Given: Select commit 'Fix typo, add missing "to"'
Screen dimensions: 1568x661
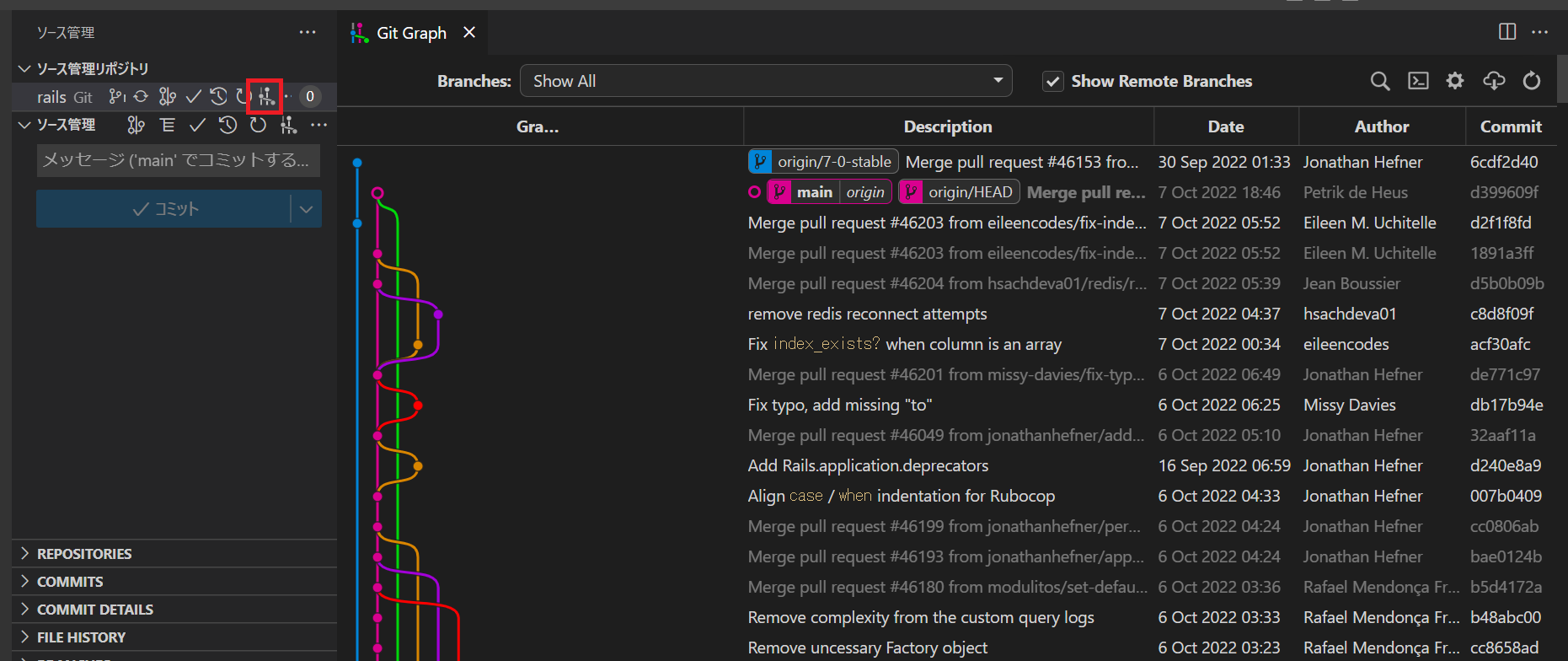Looking at the screenshot, I should click(x=839, y=405).
